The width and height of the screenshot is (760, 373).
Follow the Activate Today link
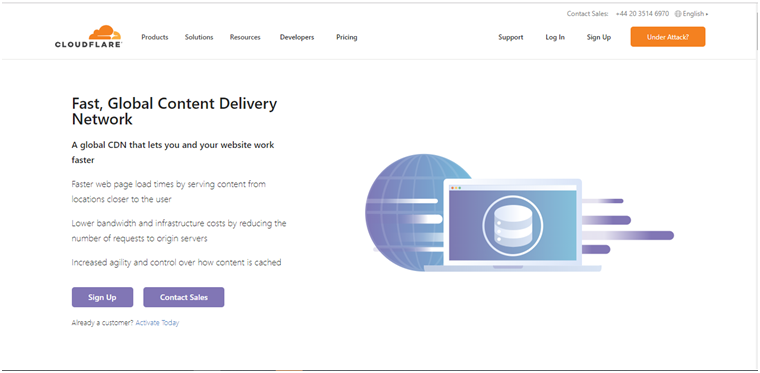(x=157, y=323)
